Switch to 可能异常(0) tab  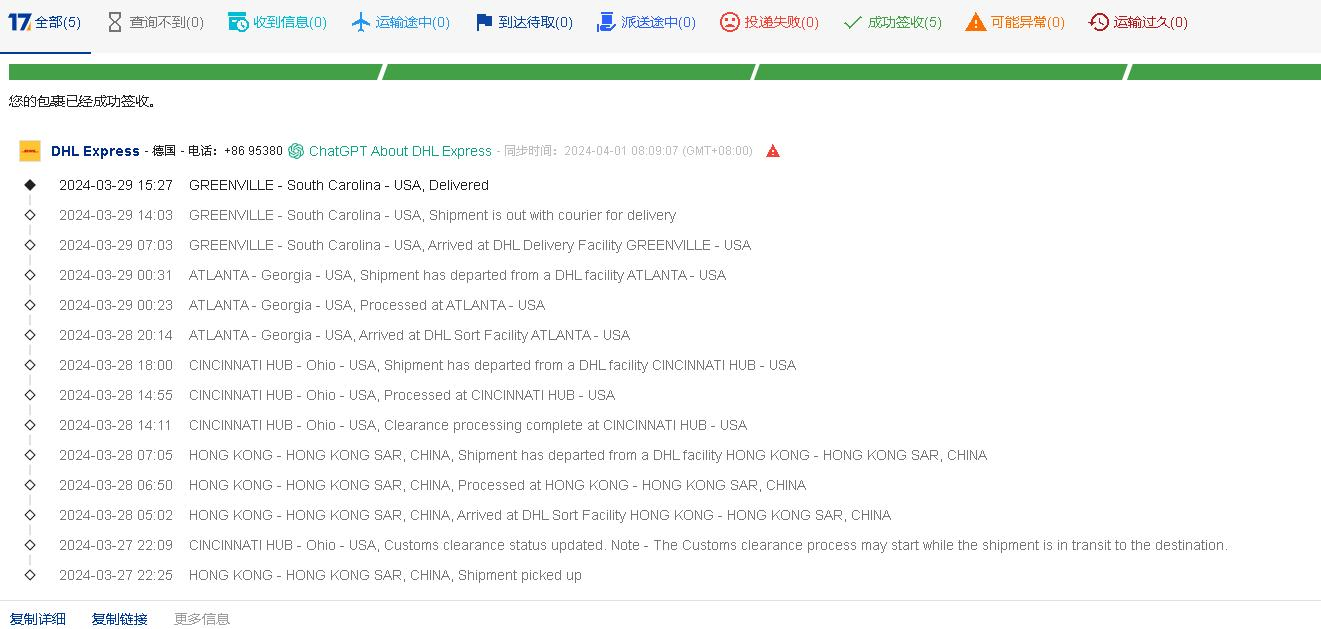1015,22
